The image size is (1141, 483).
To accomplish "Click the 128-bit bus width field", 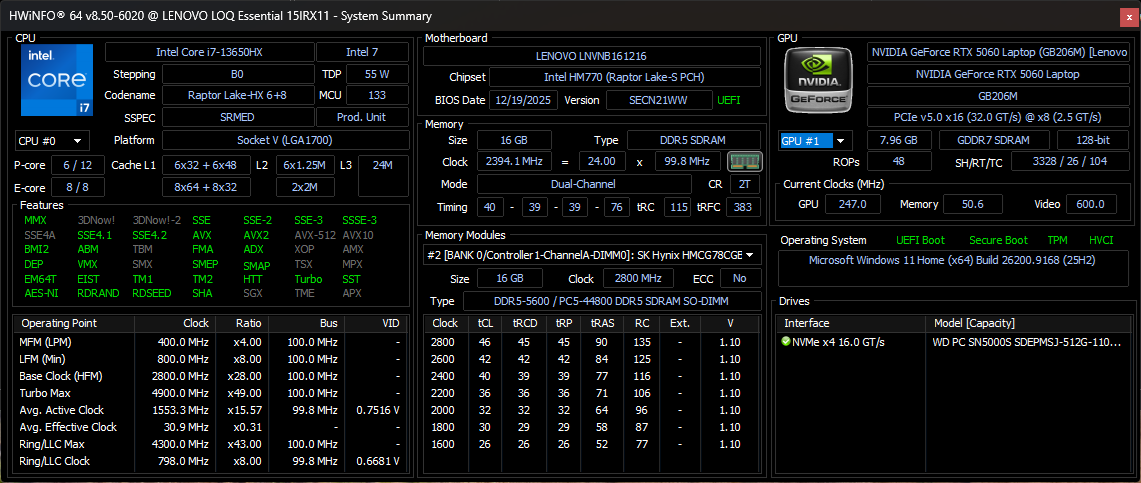I will (1093, 140).
